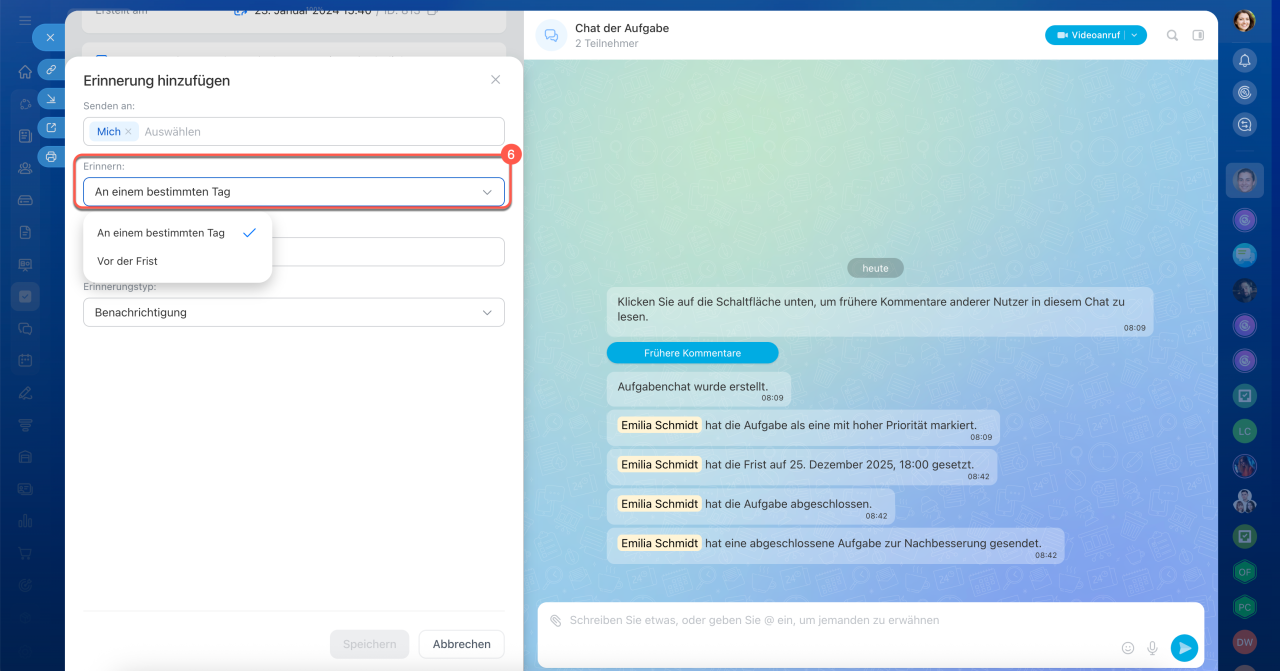The image size is (1280, 671).
Task: Click Emilia Schmidt in the high priority message
Action: coord(659,425)
